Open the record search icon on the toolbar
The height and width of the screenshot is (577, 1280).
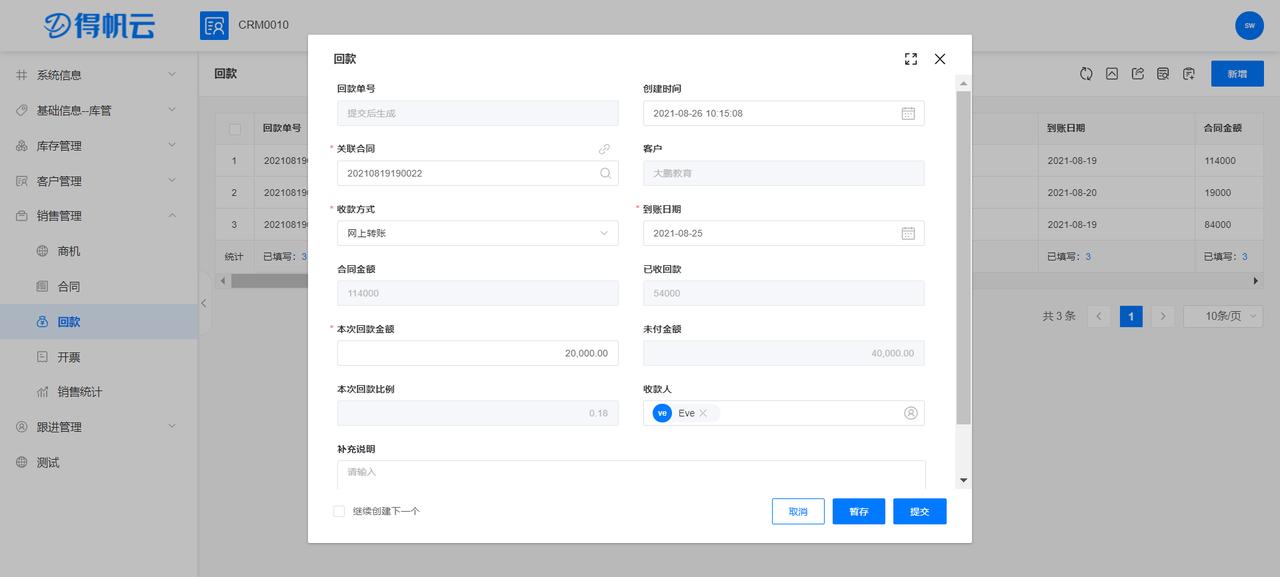pos(1162,73)
